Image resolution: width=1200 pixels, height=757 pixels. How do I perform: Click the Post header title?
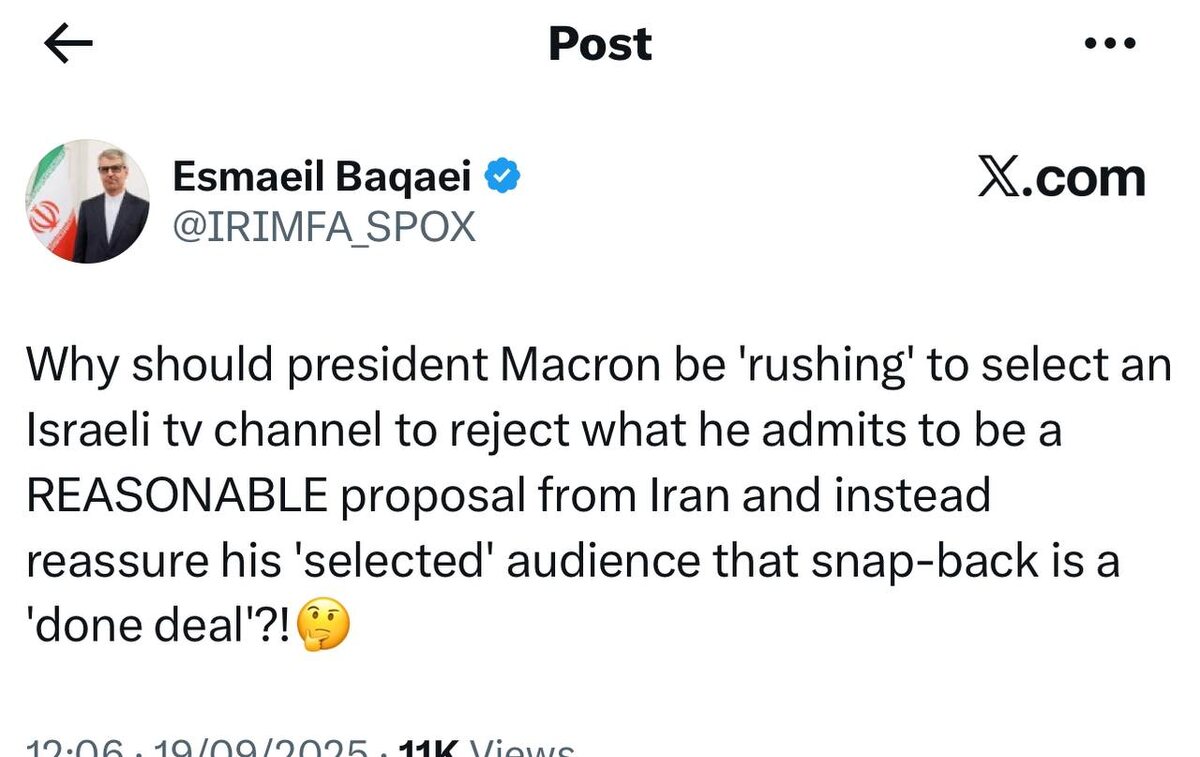[600, 44]
